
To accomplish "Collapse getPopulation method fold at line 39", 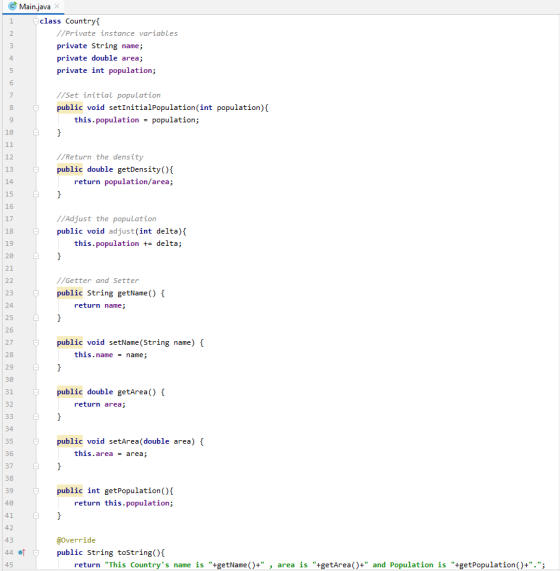I will click(x=36, y=491).
